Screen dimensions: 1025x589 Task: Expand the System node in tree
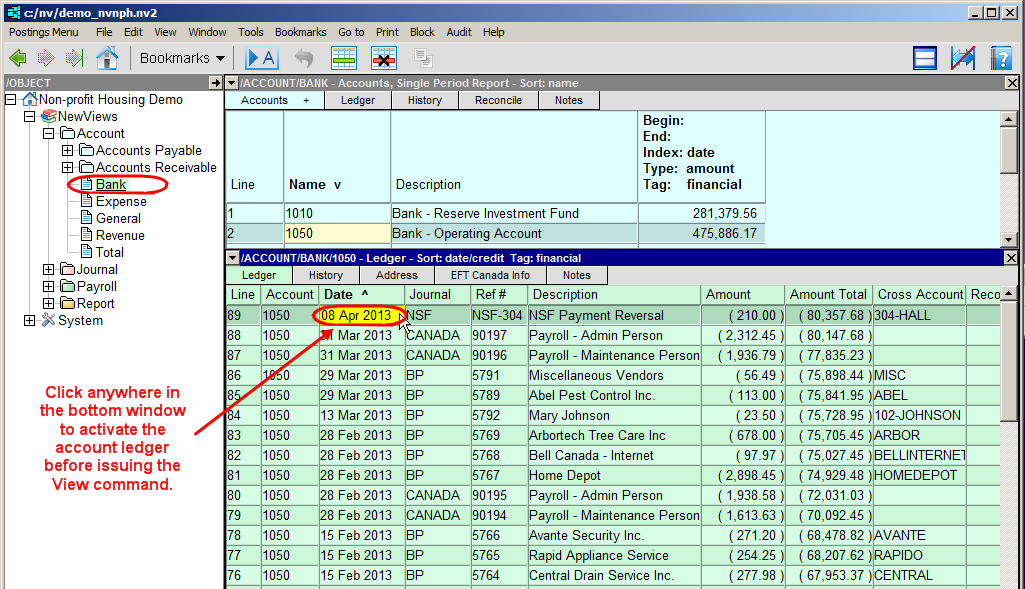coord(30,320)
